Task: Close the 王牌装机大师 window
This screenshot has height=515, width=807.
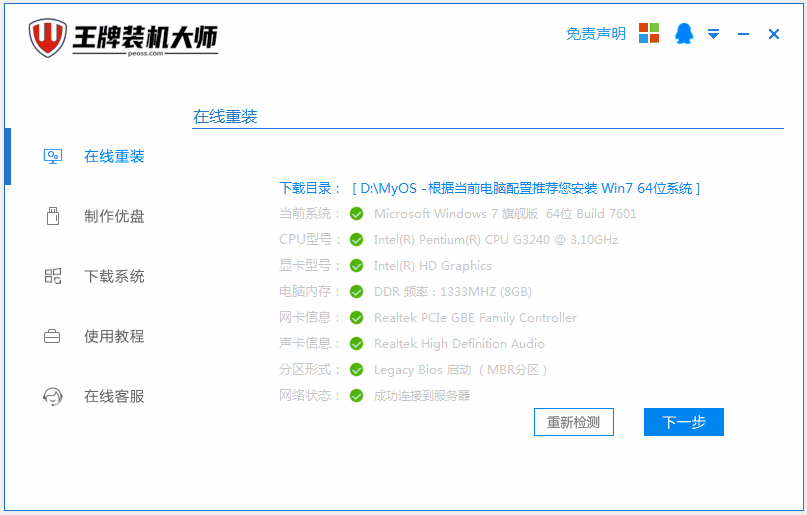Action: coord(774,34)
